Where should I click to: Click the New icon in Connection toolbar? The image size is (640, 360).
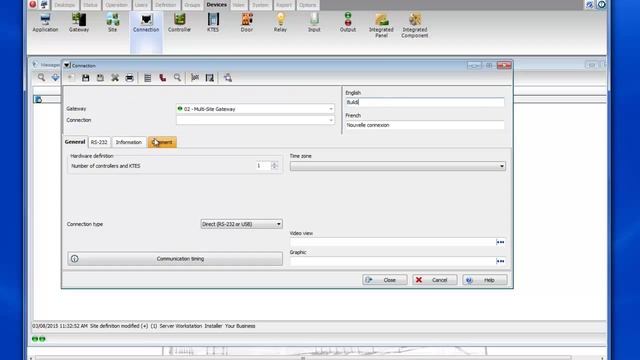[x=71, y=78]
